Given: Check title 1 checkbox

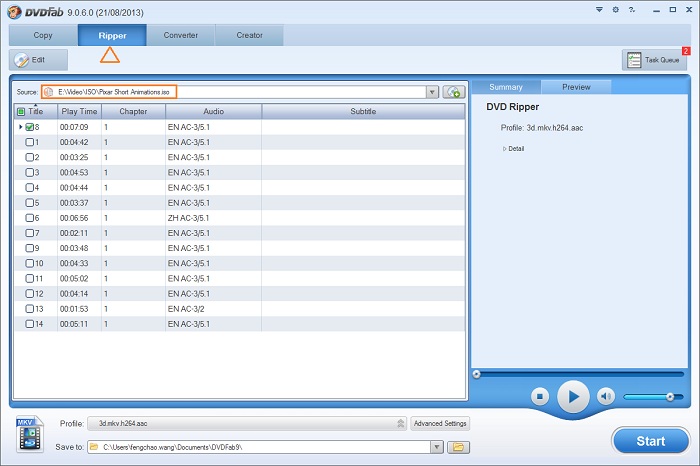Looking at the screenshot, I should (x=29, y=142).
